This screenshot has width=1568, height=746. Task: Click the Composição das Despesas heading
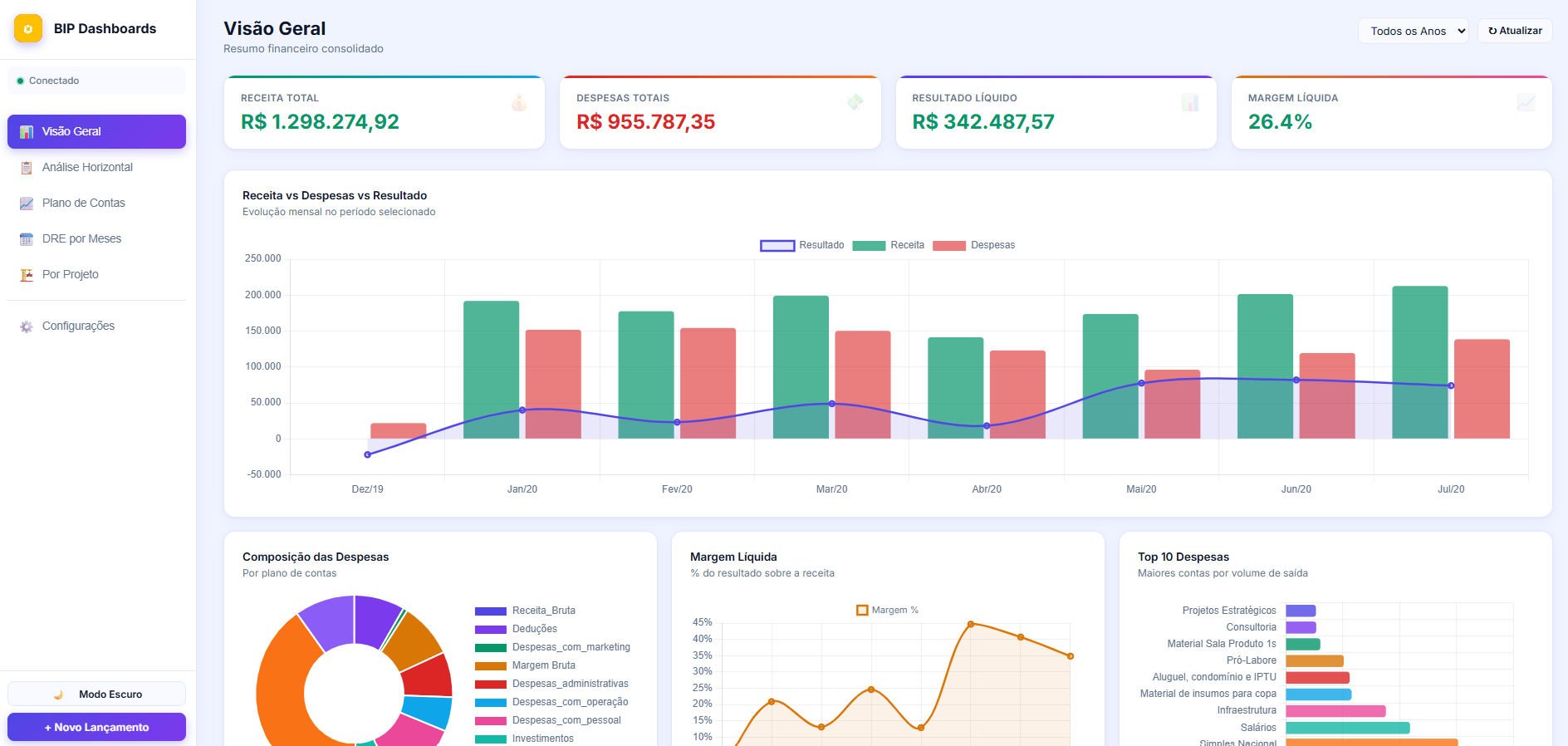pos(316,557)
